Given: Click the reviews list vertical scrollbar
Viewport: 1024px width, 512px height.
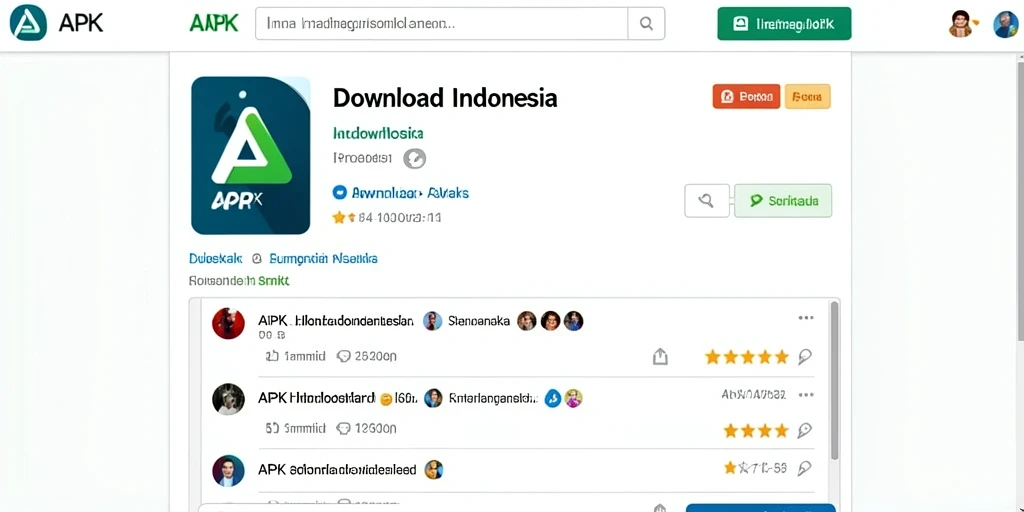Looking at the screenshot, I should [x=834, y=381].
